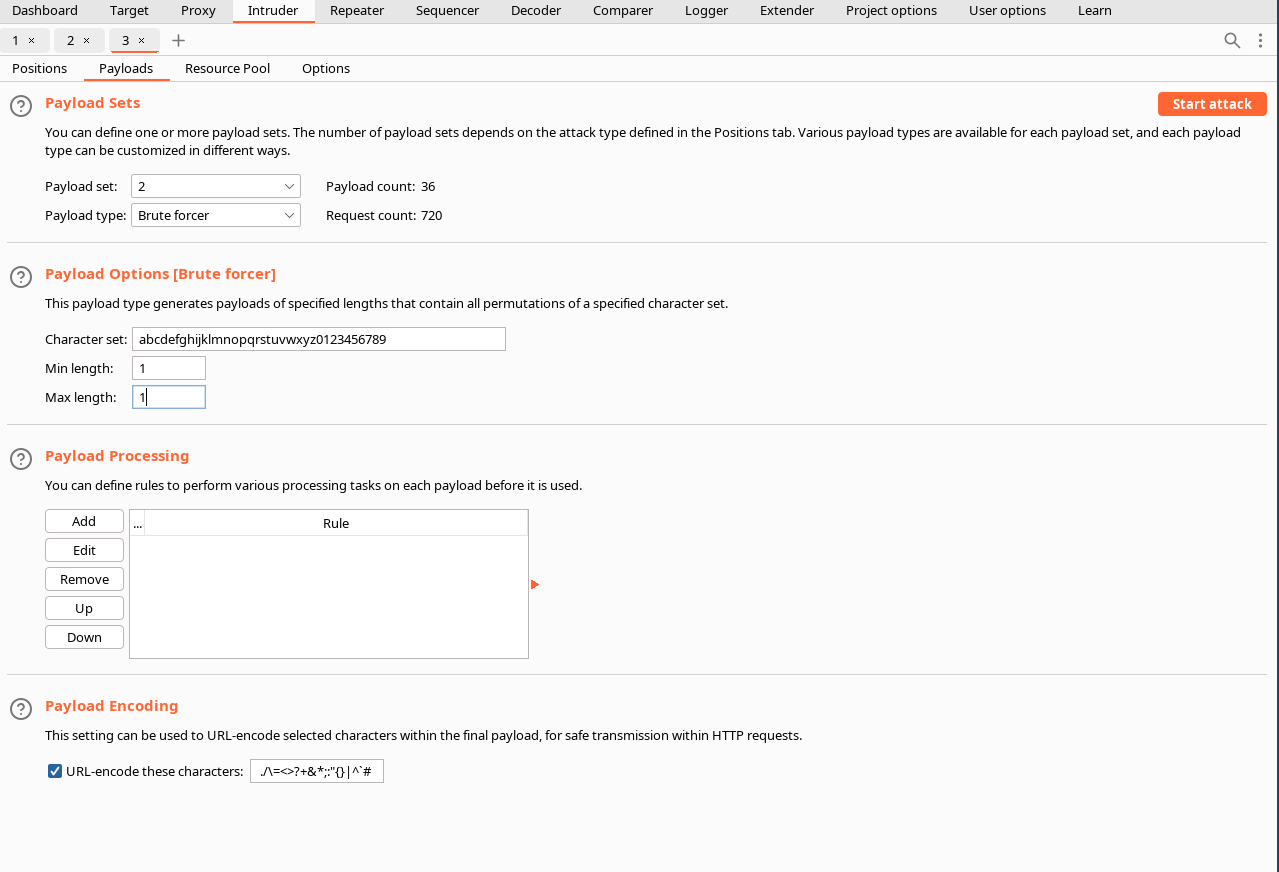This screenshot has height=872, width=1279.
Task: Click the 'Payload Encoding' heading
Action: [111, 706]
